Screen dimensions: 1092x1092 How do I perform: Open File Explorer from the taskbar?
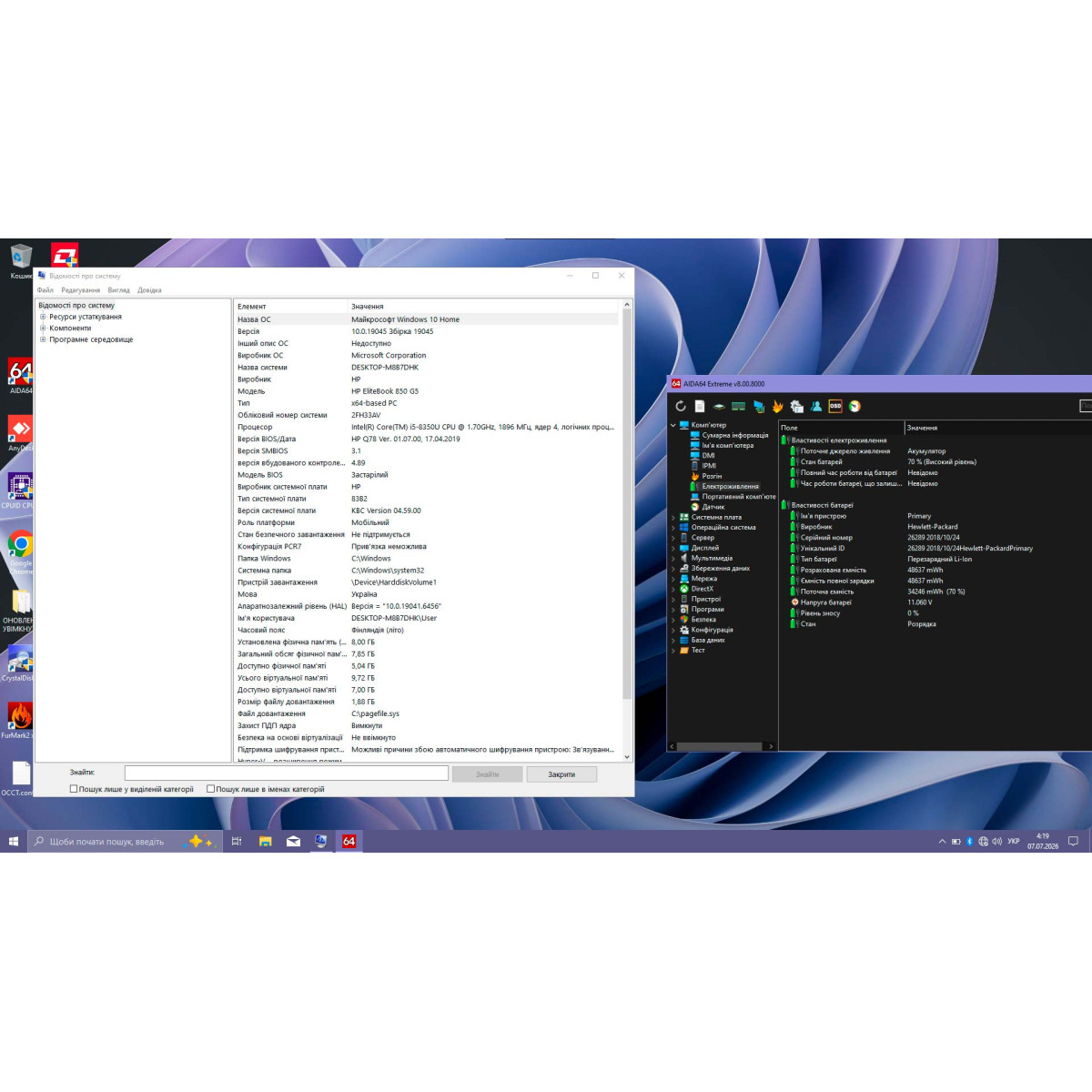point(265,842)
